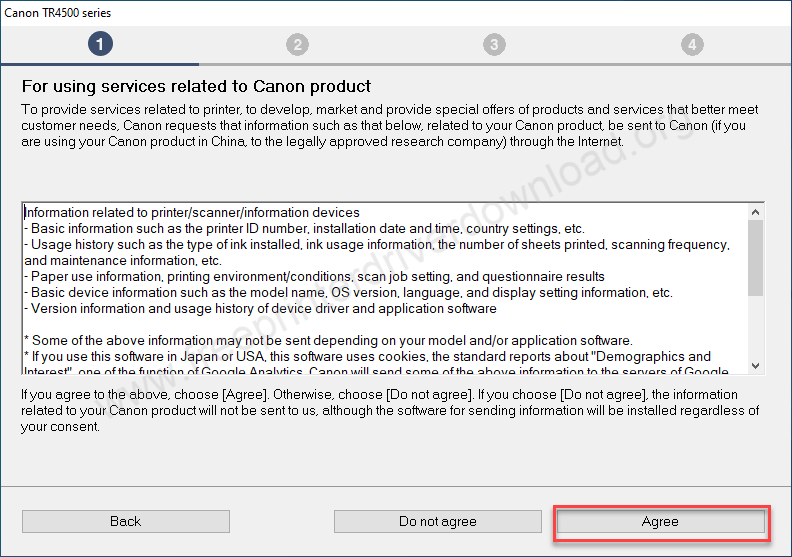Click the 'Canon TR4500 series' window title
Image resolution: width=792 pixels, height=557 pixels.
click(x=58, y=13)
